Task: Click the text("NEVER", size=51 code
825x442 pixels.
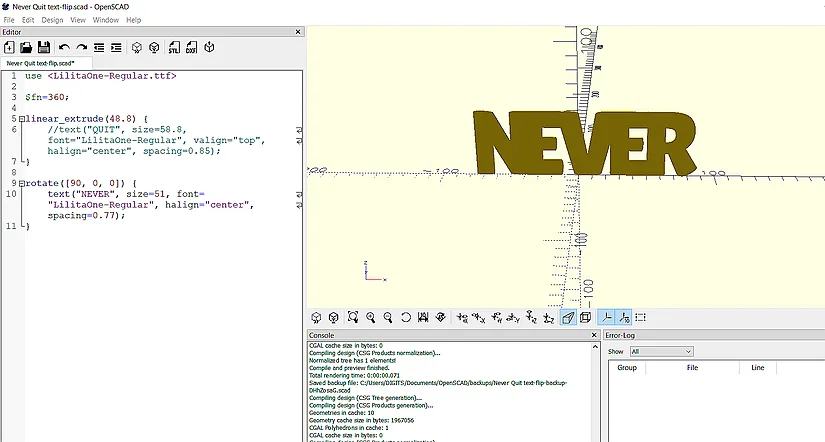Action: 106,194
